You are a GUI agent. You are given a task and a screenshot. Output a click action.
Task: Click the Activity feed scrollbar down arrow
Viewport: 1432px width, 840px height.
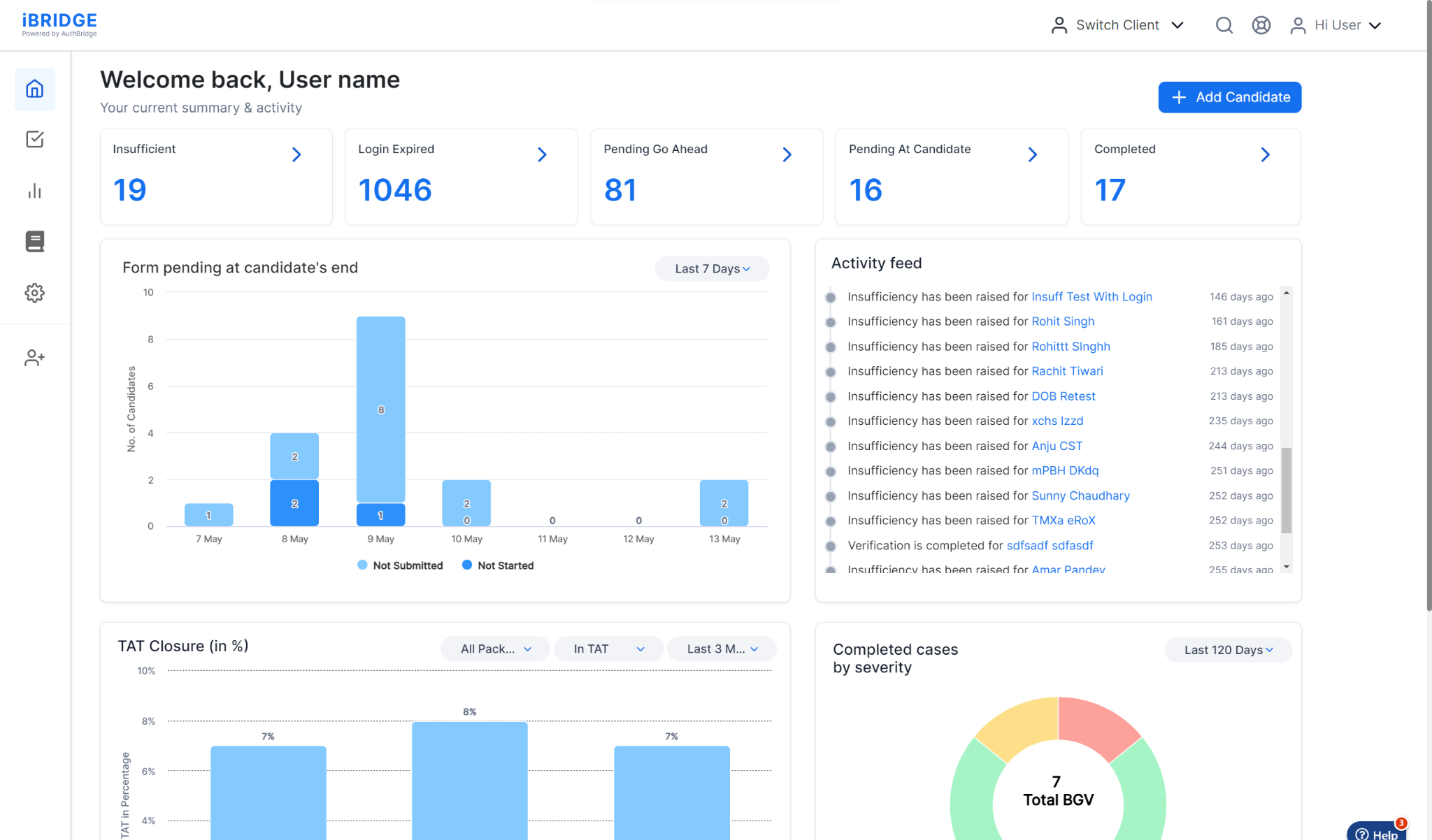(1286, 567)
